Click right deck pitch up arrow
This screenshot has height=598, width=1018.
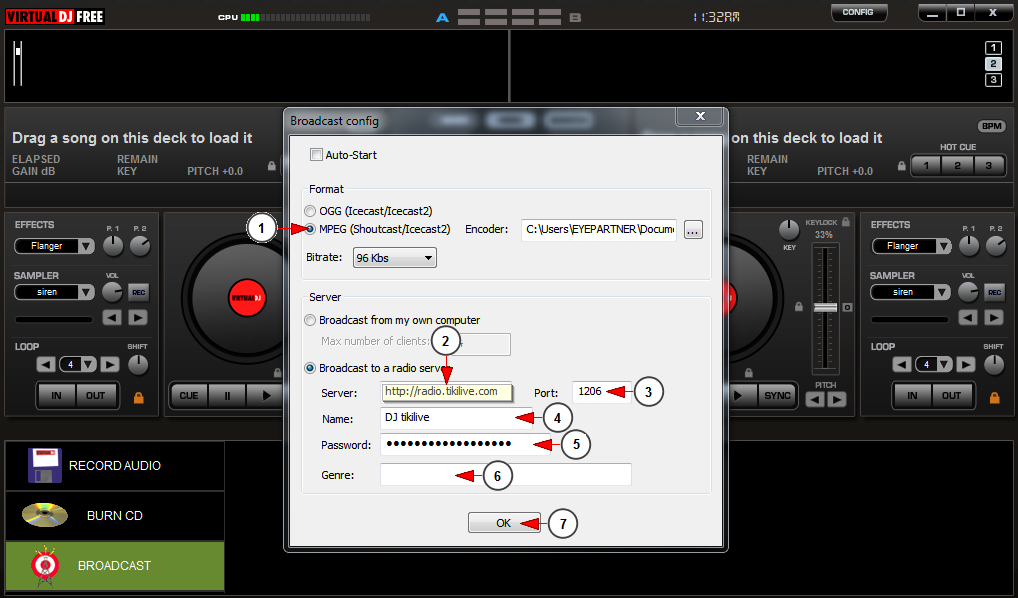pos(837,400)
